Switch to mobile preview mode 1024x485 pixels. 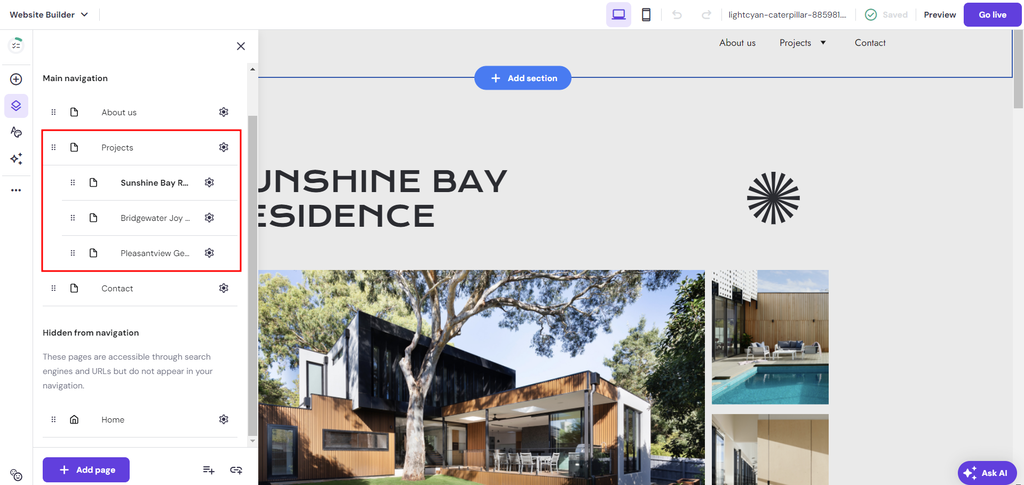[646, 15]
